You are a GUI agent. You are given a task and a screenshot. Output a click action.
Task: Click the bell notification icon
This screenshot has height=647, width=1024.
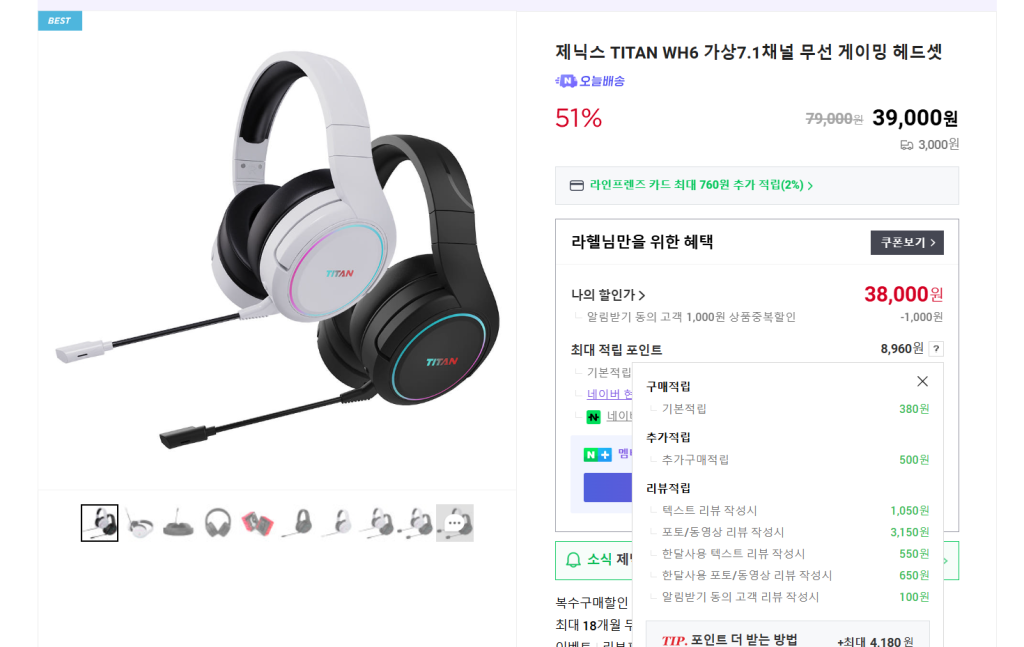pos(573,560)
